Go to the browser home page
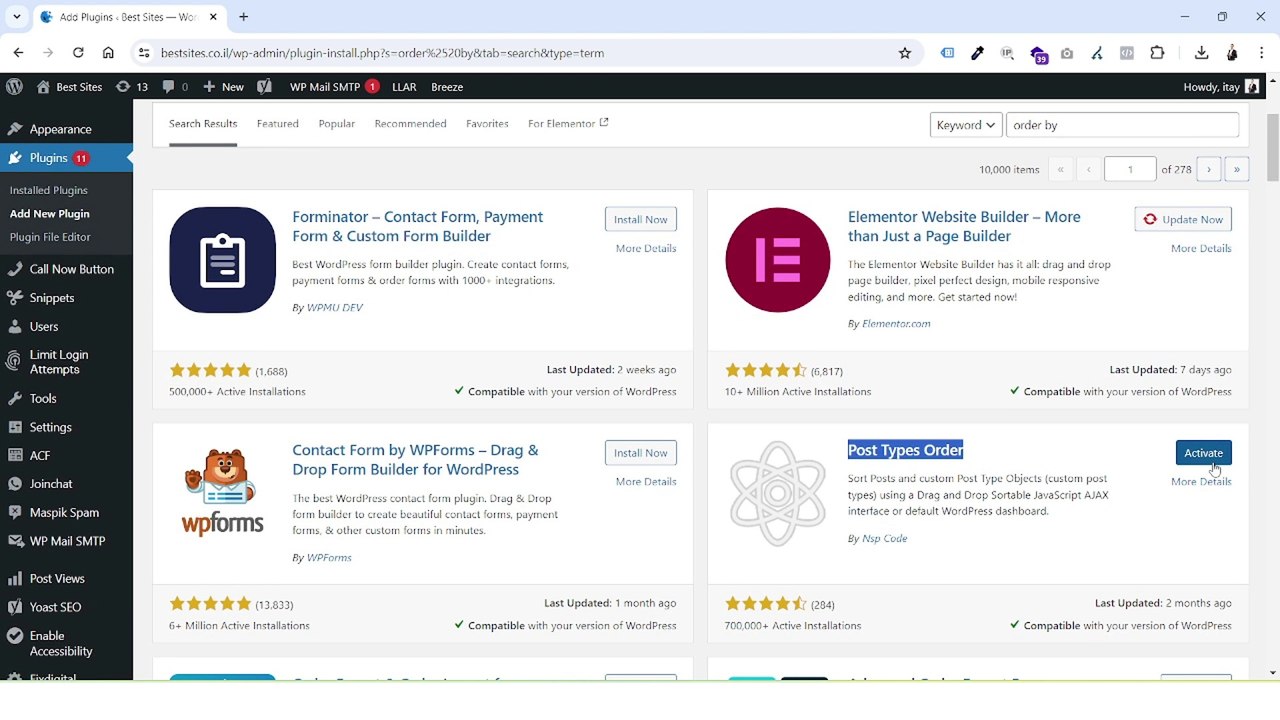 pyautogui.click(x=108, y=53)
